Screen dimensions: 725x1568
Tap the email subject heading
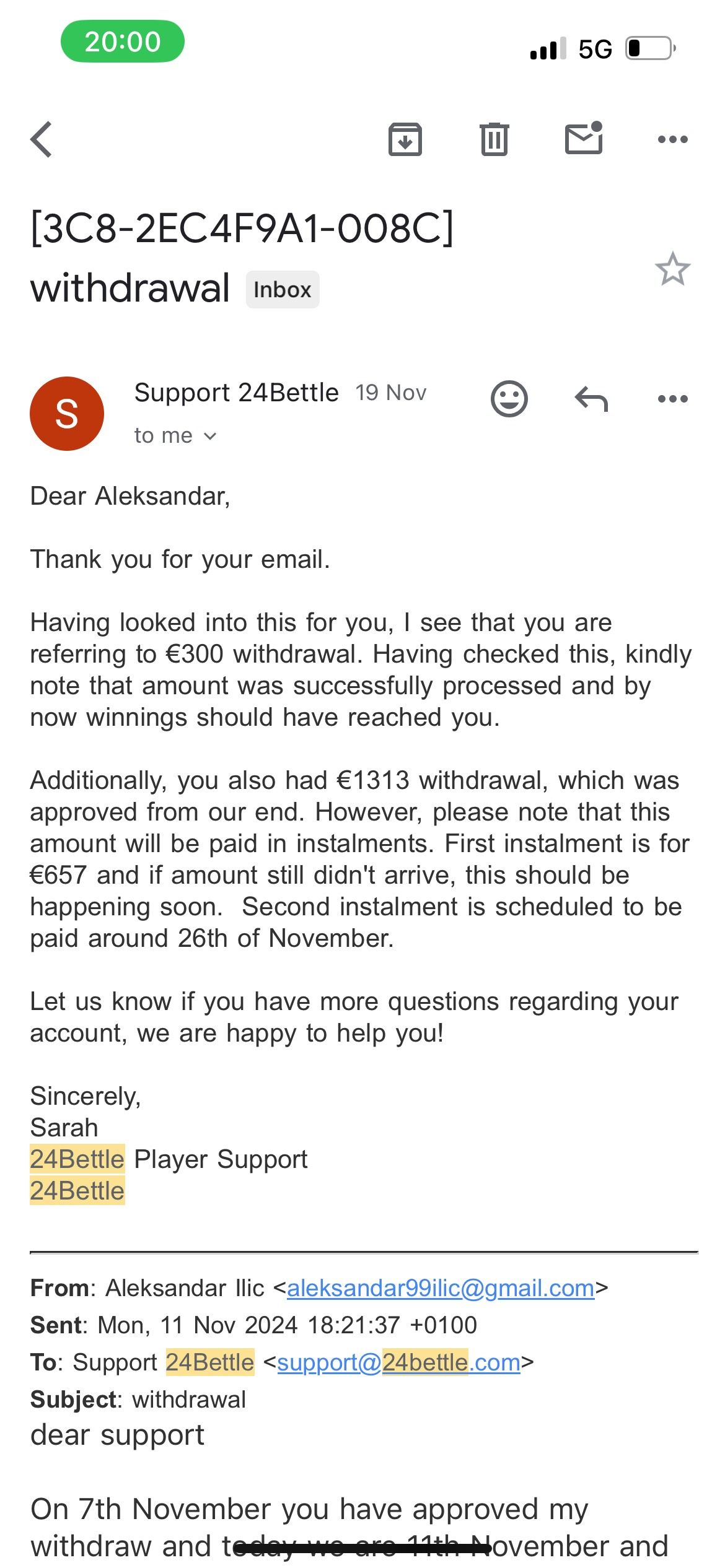click(242, 258)
